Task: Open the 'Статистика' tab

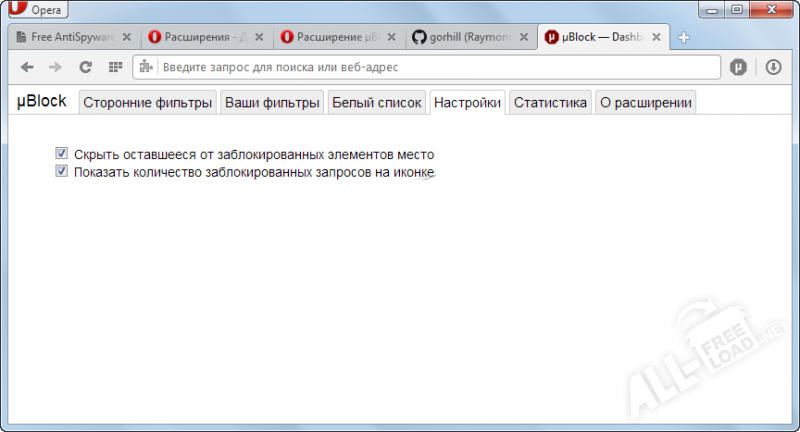Action: [550, 102]
